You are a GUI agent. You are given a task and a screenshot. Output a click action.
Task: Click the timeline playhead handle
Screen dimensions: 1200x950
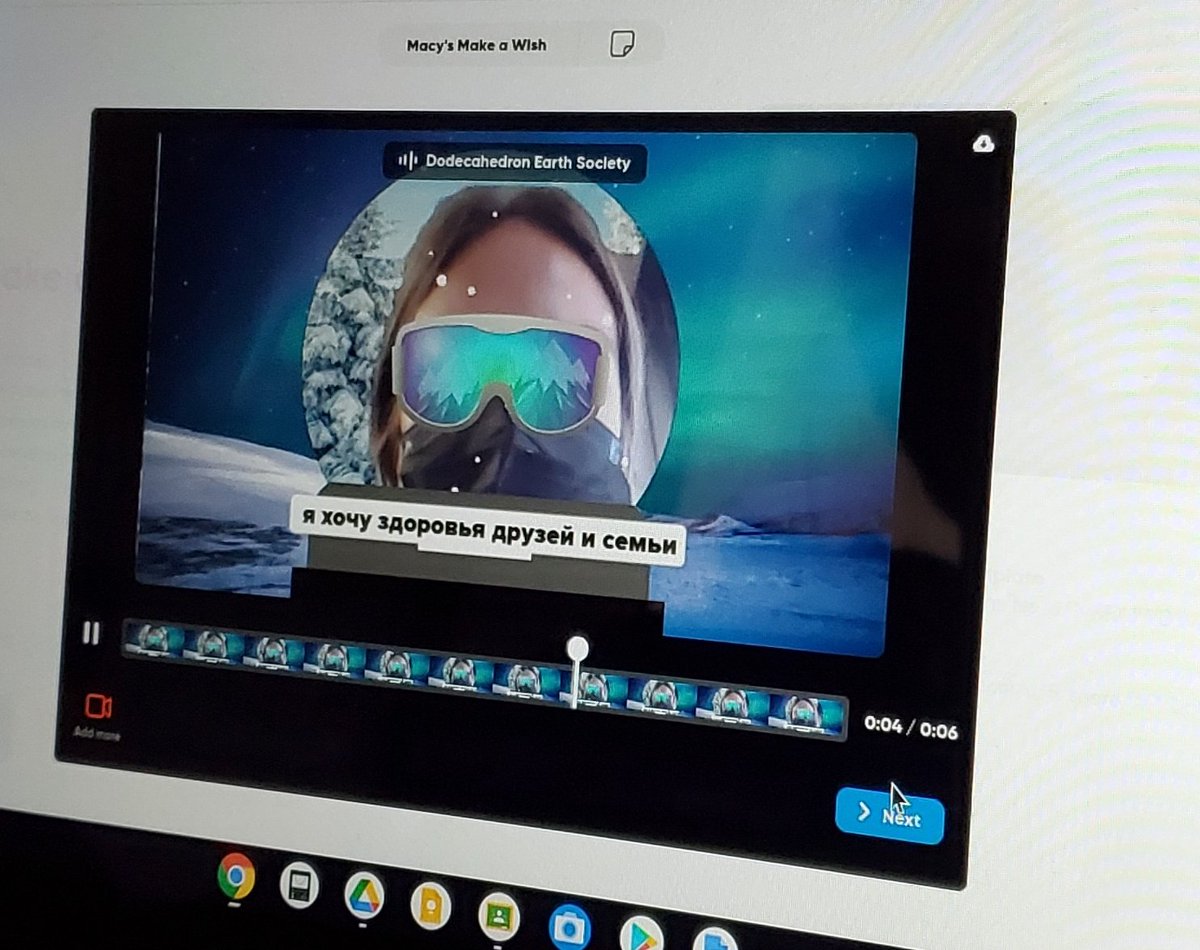pos(577,647)
